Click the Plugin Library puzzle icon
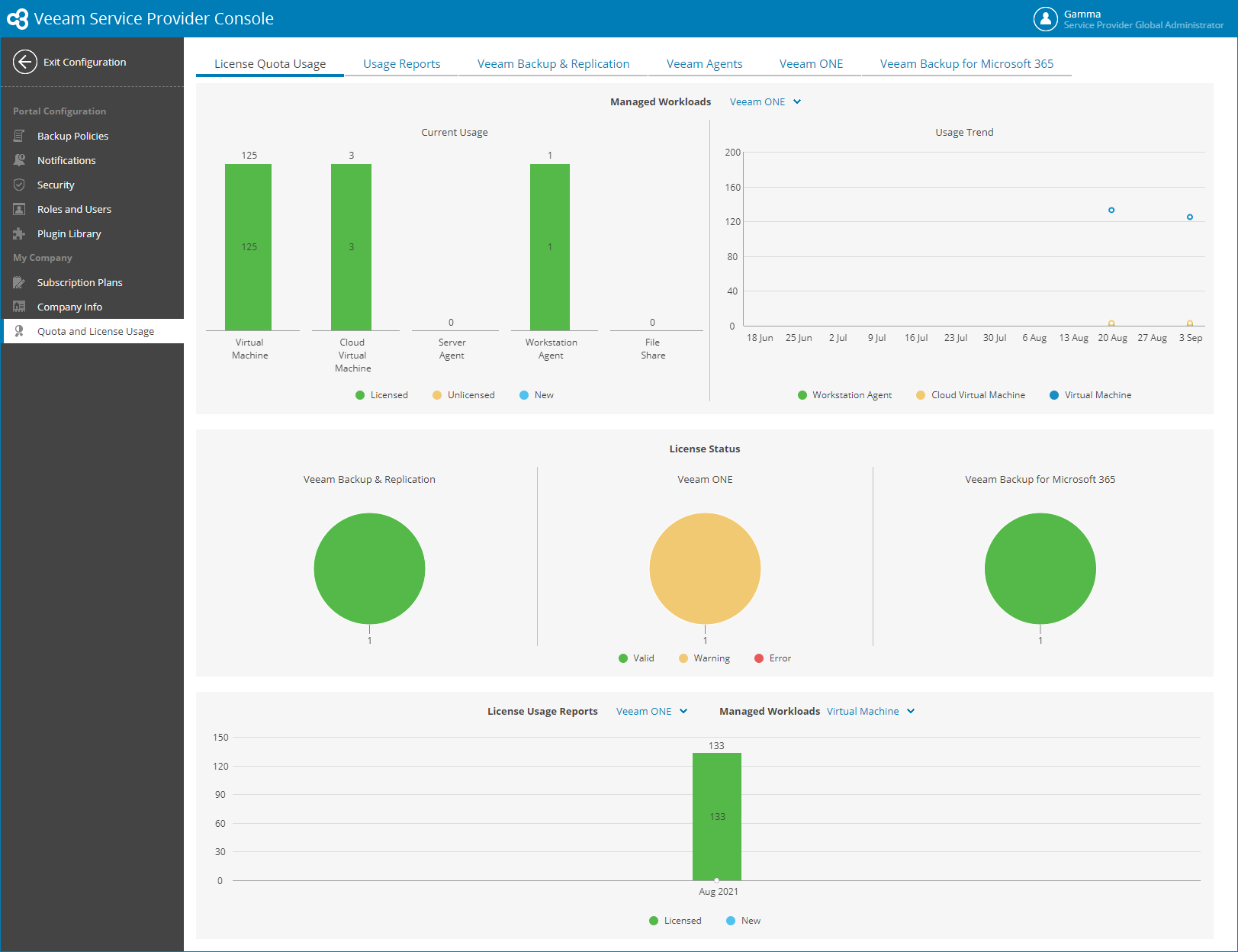The width and height of the screenshot is (1238, 952). [x=19, y=233]
